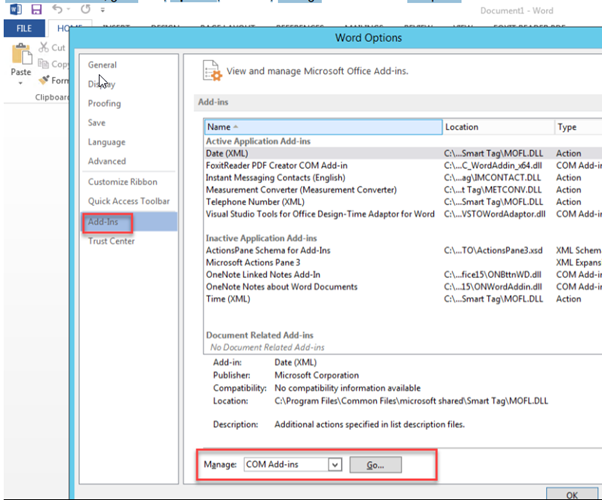This screenshot has height=500, width=602.
Task: Click the C:\...C_WordAddin_x64.dll location cell
Action: pos(493,166)
